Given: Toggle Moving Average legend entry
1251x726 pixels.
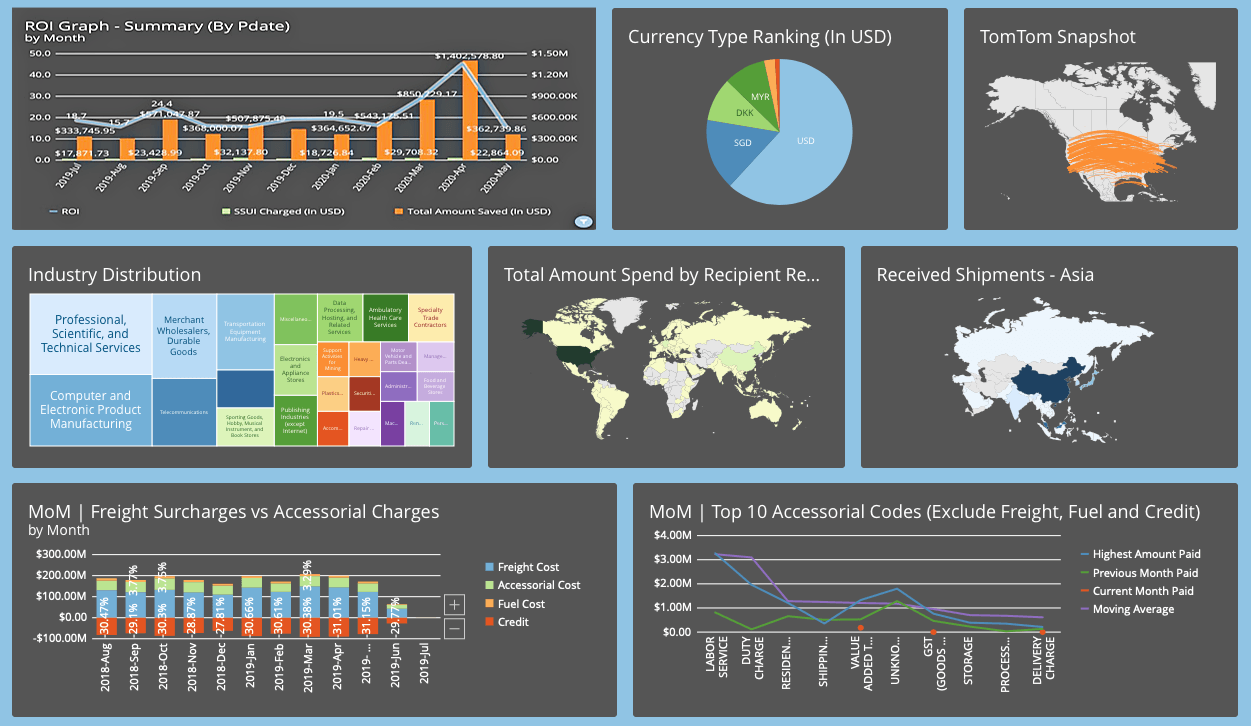Looking at the screenshot, I should click(x=1133, y=609).
